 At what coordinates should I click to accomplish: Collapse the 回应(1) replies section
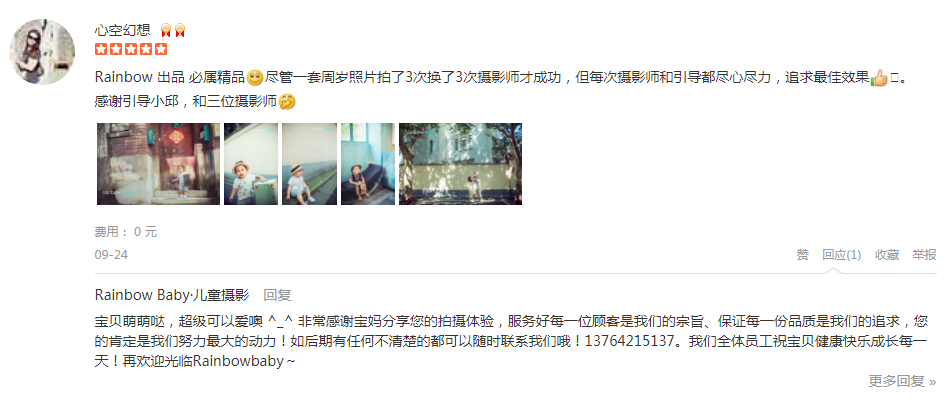tap(842, 255)
